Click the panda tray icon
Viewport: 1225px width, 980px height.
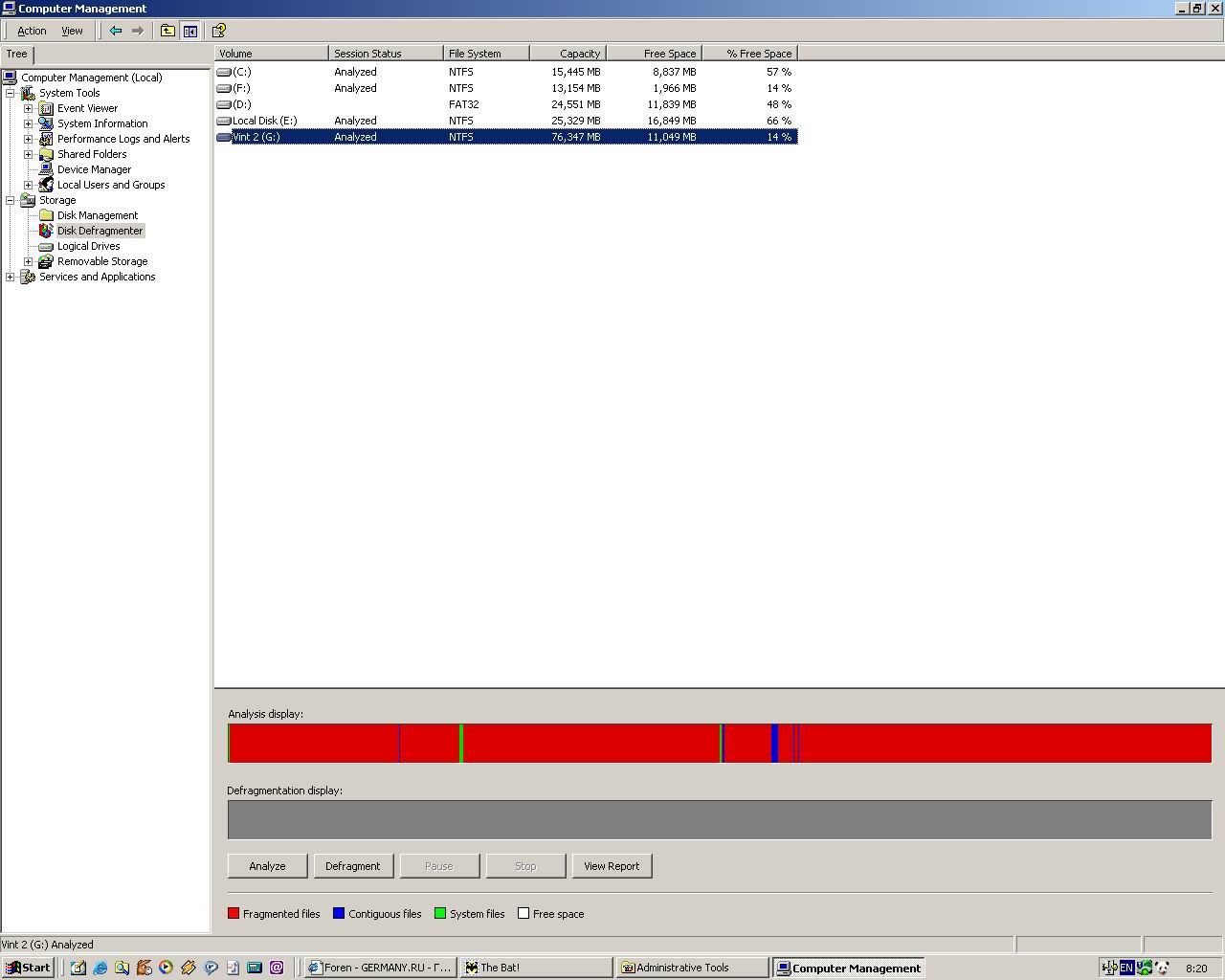coord(1161,968)
